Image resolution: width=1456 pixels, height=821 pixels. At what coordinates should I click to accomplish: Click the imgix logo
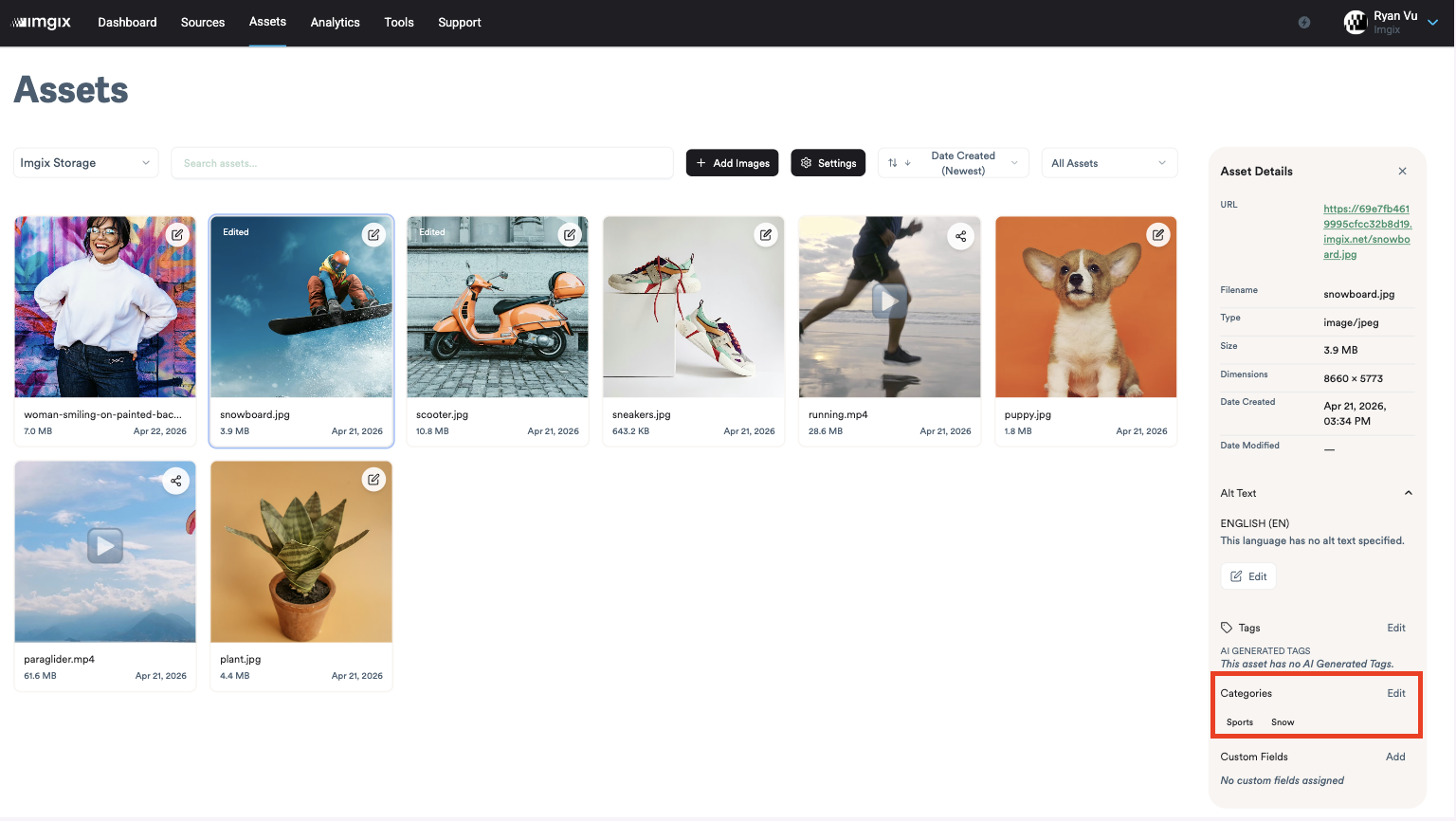click(41, 22)
